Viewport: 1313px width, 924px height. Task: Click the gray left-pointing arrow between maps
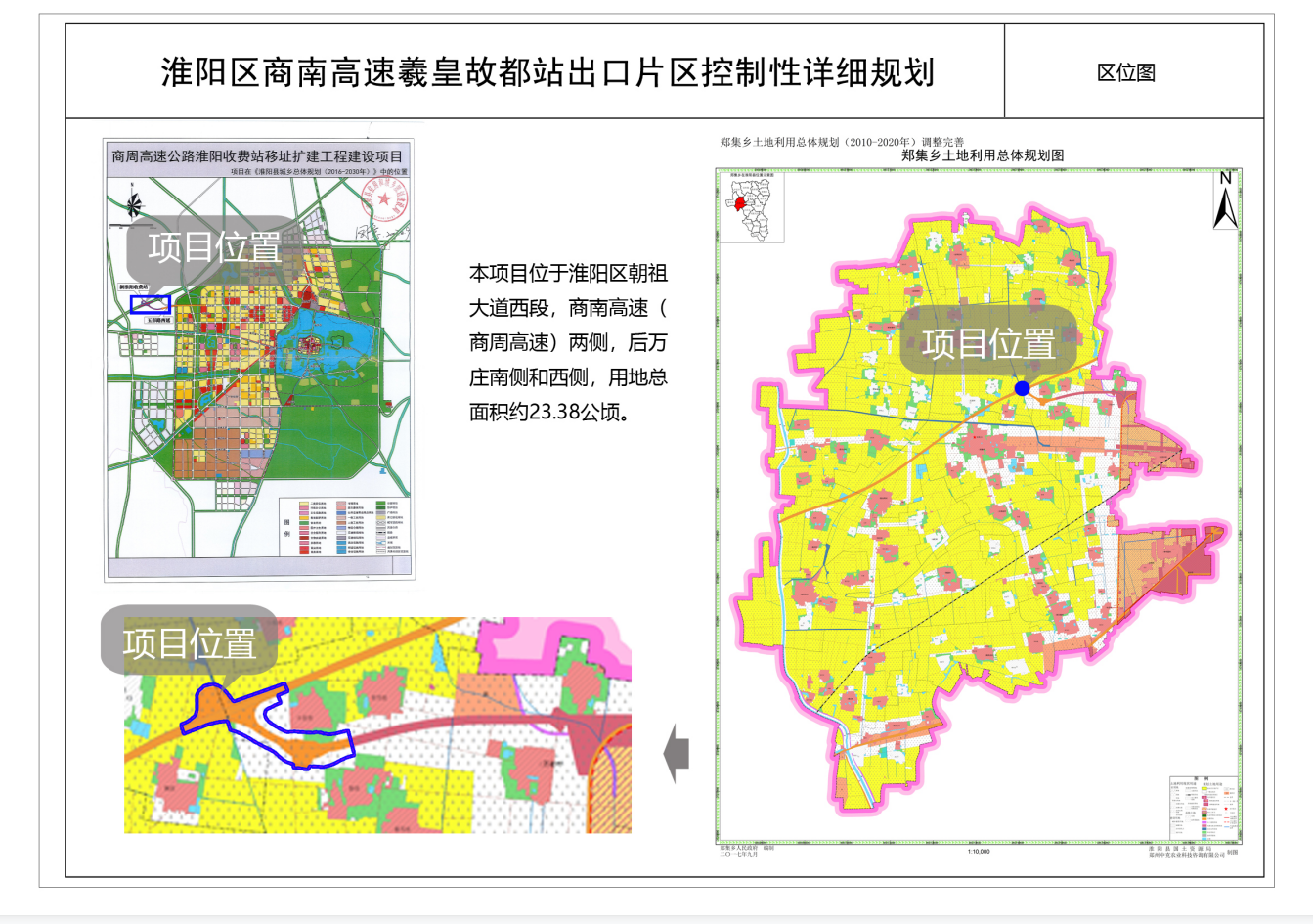(677, 754)
